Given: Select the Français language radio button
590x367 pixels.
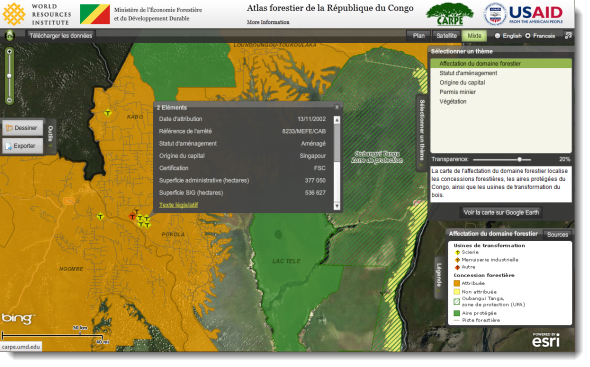Looking at the screenshot, I should coord(528,36).
